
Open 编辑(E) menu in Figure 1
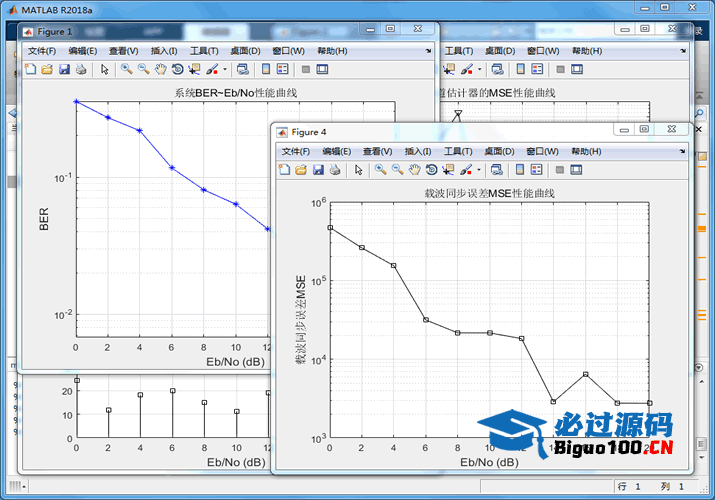pos(83,51)
